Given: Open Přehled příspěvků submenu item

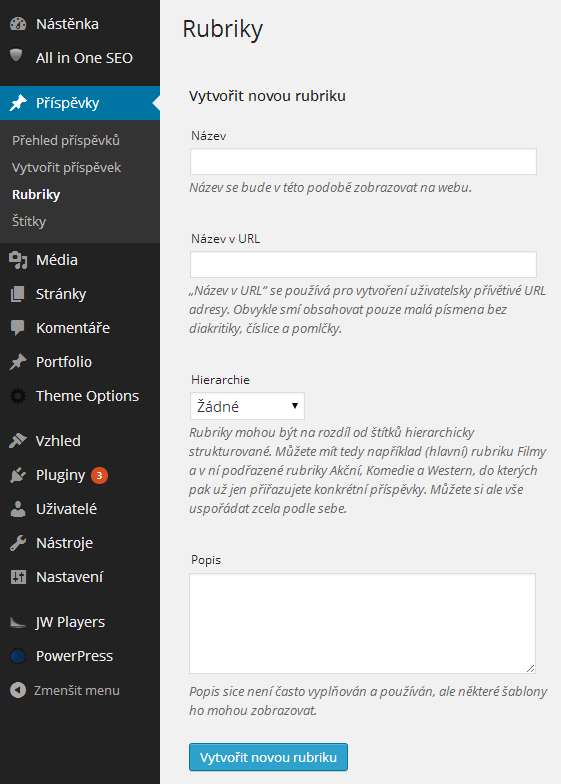Looking at the screenshot, I should (x=66, y=140).
